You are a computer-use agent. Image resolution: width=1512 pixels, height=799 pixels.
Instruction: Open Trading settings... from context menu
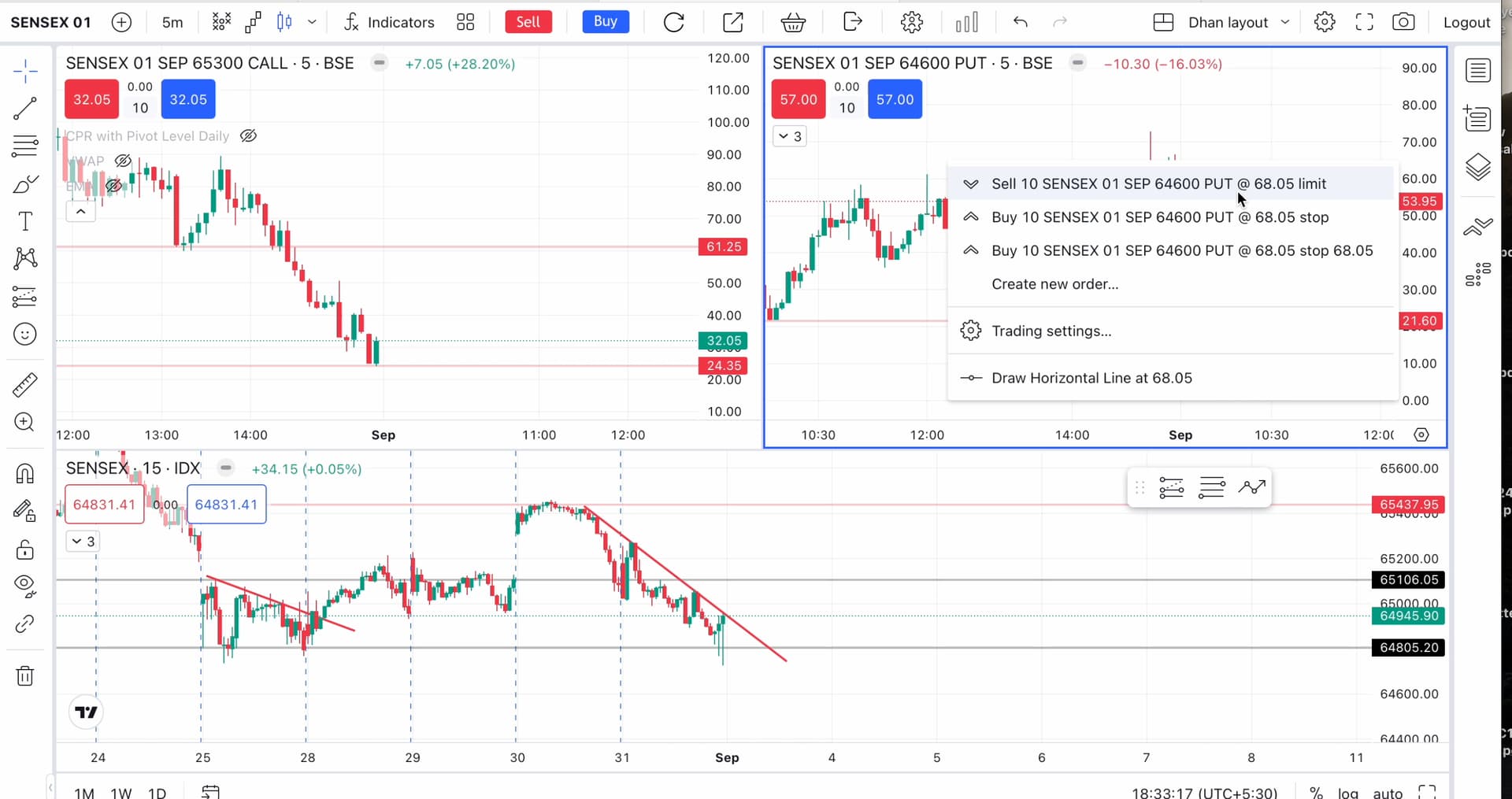[x=1172, y=331]
